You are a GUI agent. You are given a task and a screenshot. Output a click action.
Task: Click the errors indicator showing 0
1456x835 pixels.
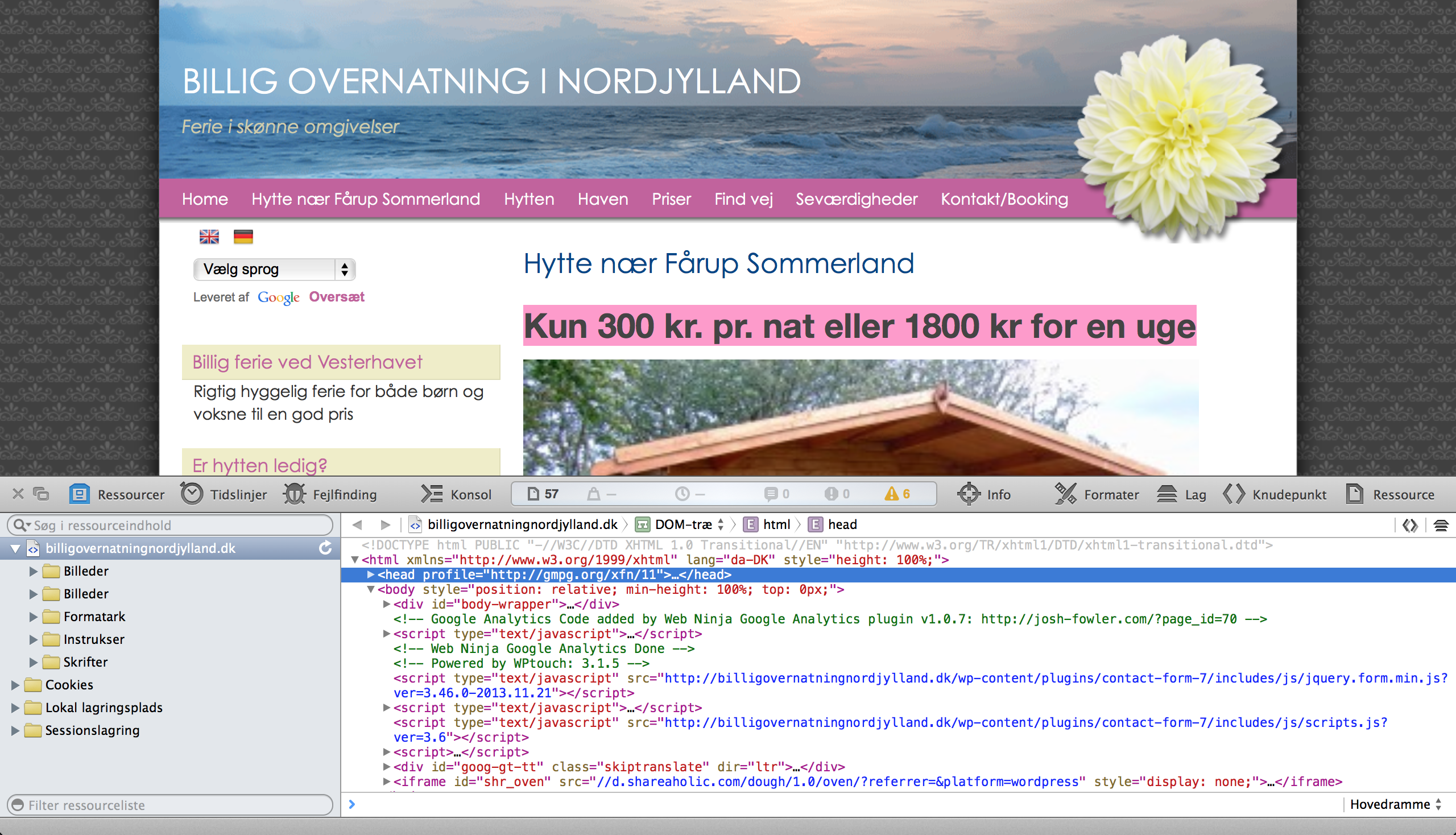pyautogui.click(x=837, y=494)
